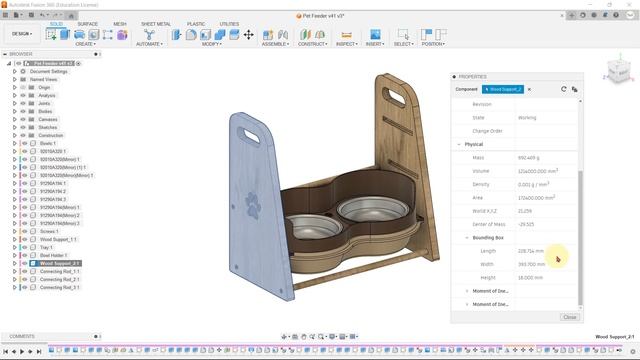This screenshot has height=360, width=640.
Task: Select the Bowls:1 tree item
Action: pos(48,143)
